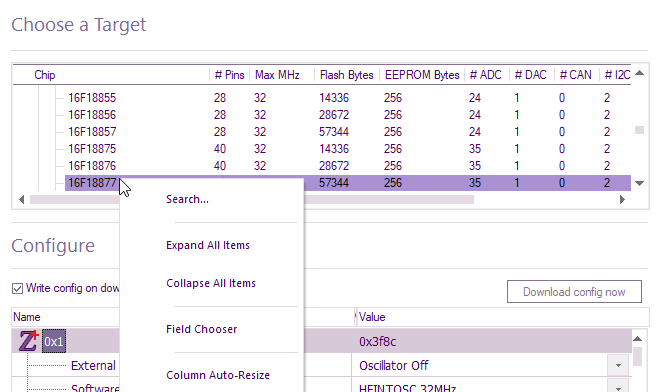Choose Search... from context menu
The width and height of the screenshot is (657, 392).
point(187,199)
